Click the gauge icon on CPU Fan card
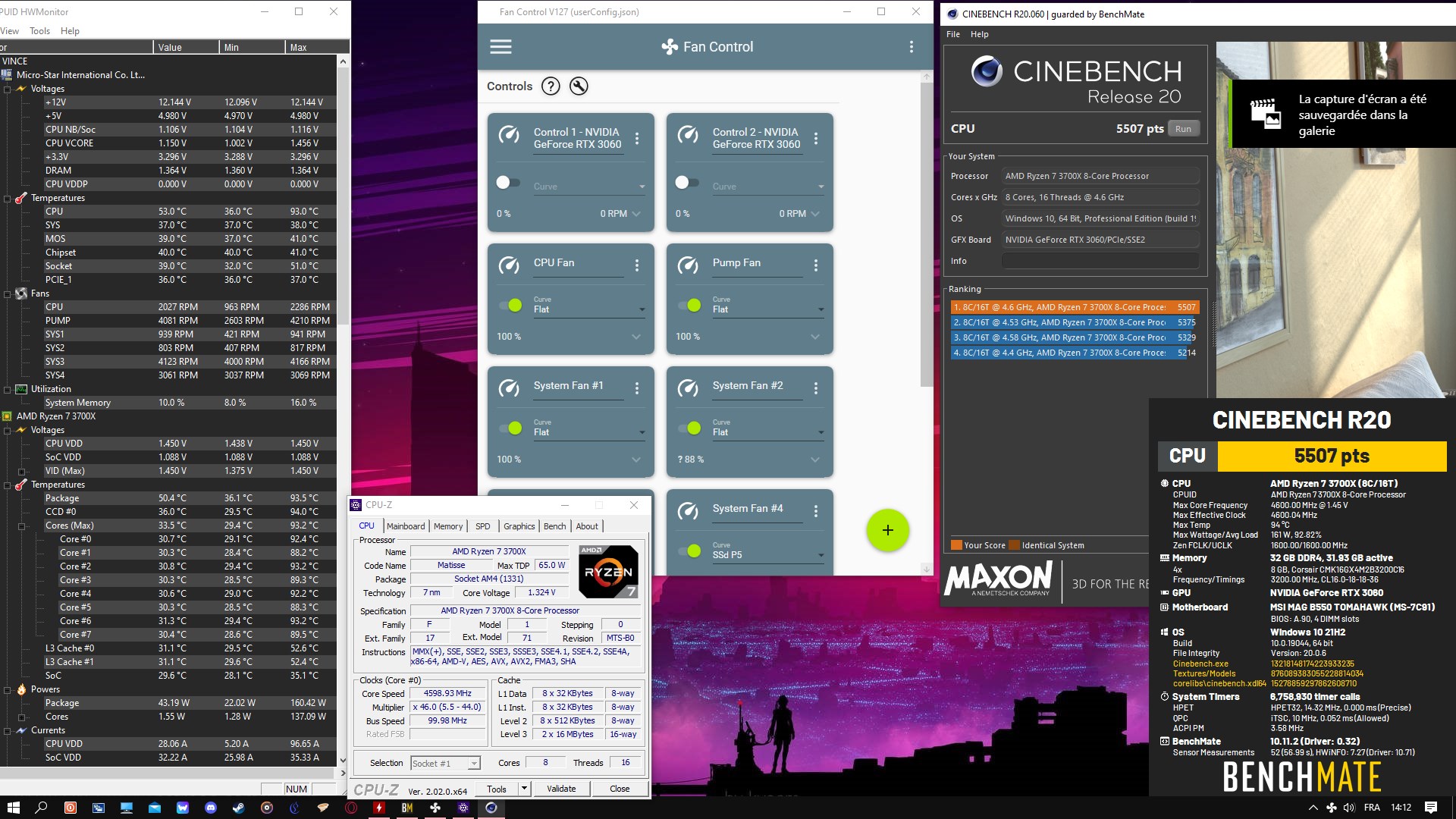This screenshot has height=819, width=1456. [x=509, y=265]
